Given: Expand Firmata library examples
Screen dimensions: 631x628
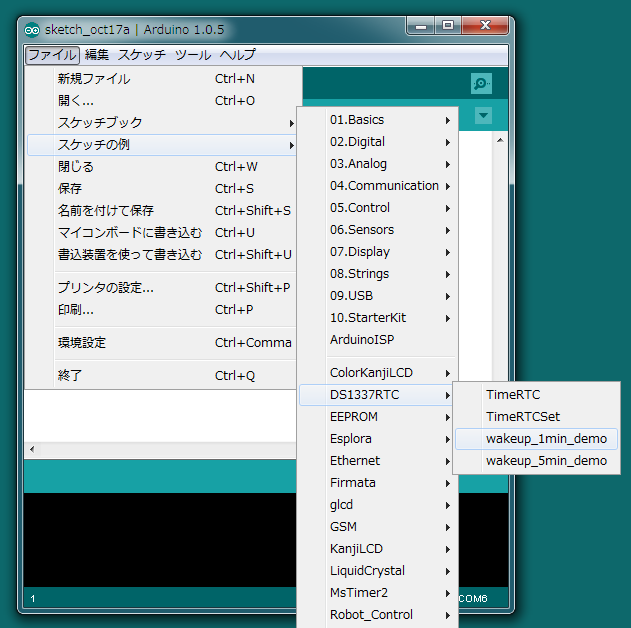Looking at the screenshot, I should click(378, 483).
